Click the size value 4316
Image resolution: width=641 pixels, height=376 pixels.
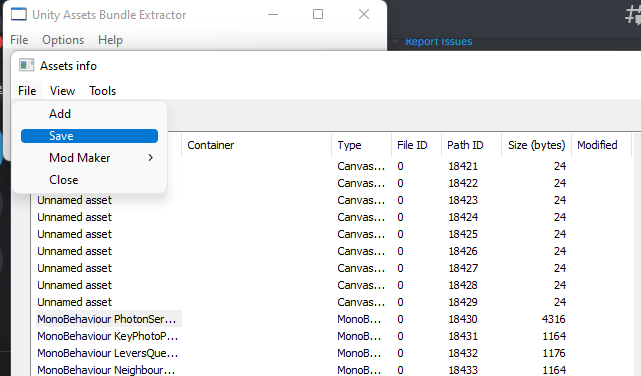[x=554, y=319]
